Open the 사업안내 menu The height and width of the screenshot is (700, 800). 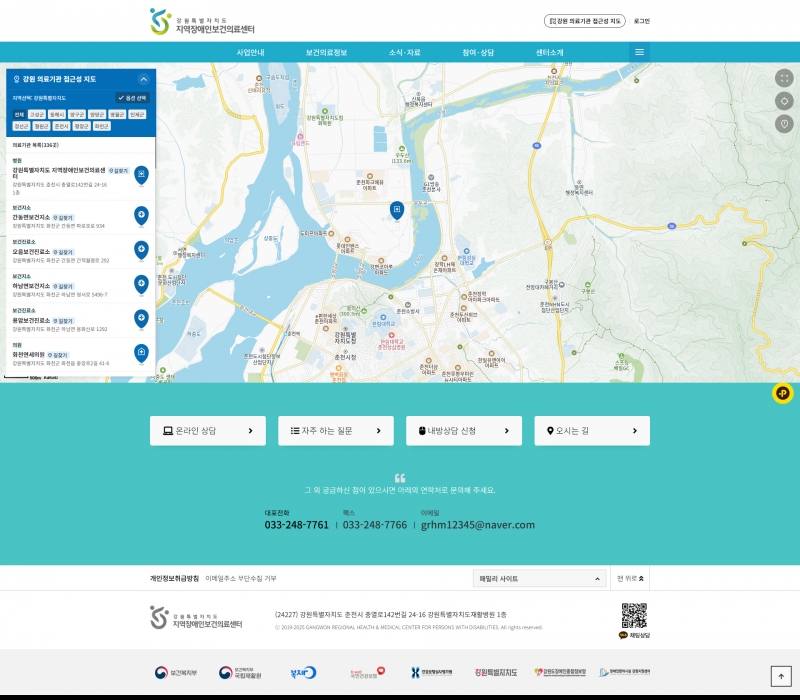tap(250, 51)
